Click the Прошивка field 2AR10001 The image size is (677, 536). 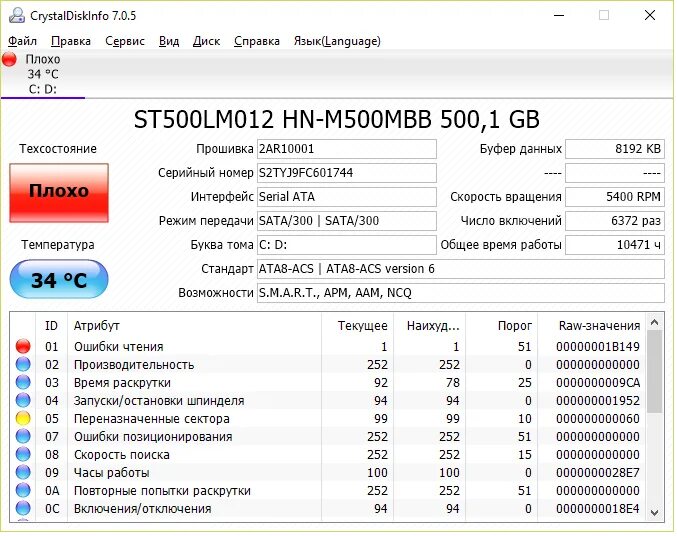click(x=347, y=149)
